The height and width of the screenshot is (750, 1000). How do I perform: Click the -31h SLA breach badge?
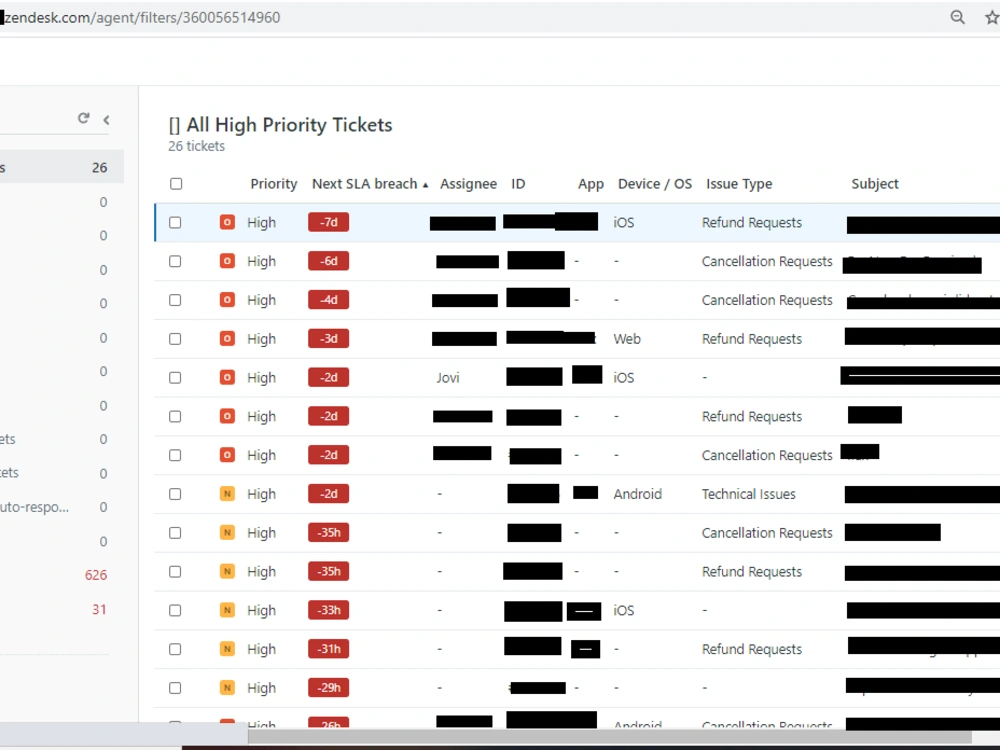tap(328, 649)
